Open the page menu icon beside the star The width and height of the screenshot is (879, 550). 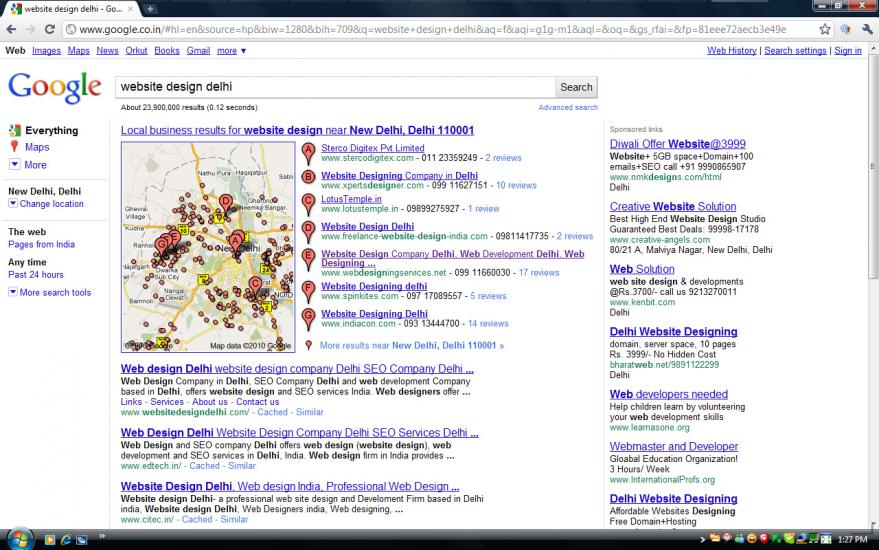(x=846, y=29)
